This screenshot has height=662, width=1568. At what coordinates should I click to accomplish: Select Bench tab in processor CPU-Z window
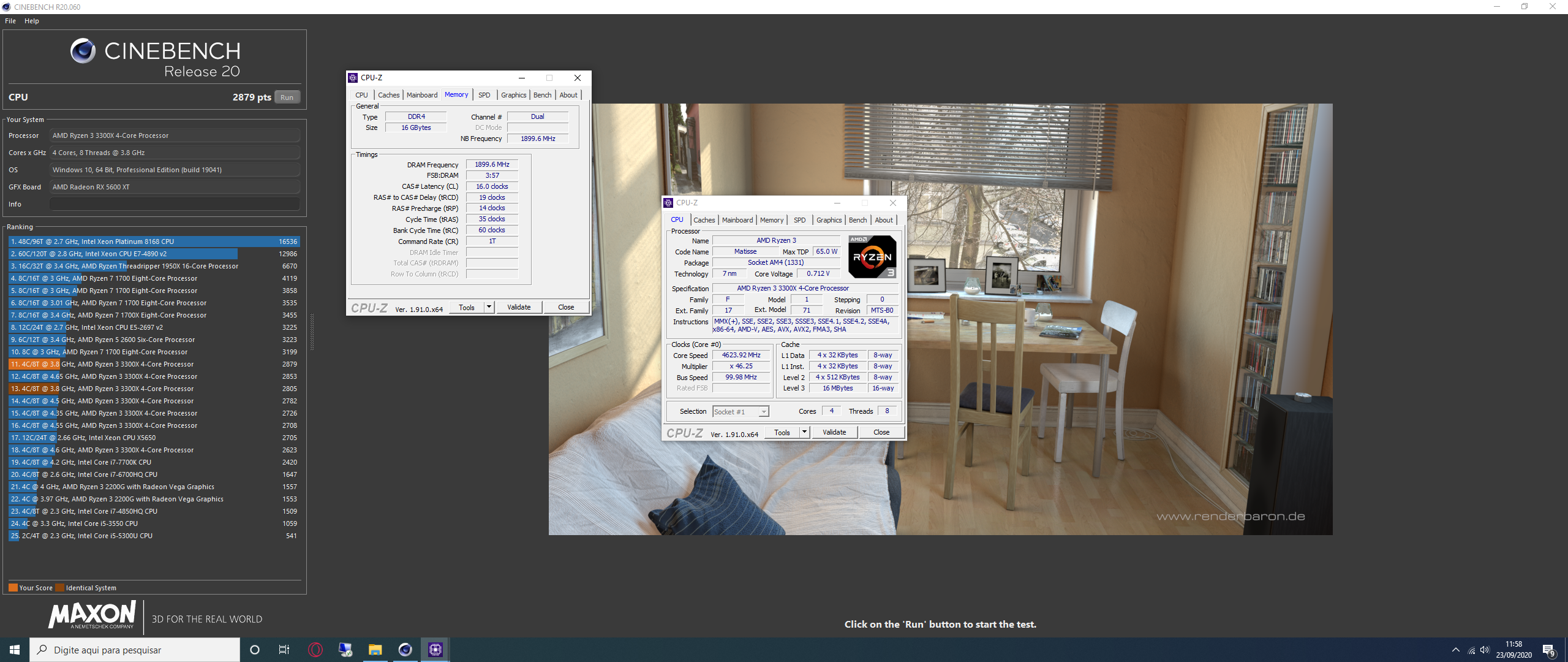click(x=858, y=220)
